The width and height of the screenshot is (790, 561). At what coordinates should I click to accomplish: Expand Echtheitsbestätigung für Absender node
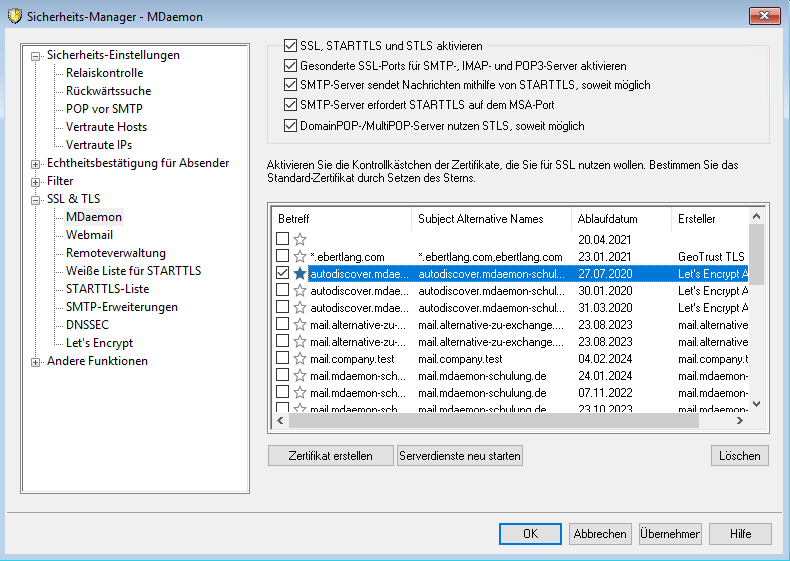(x=37, y=164)
